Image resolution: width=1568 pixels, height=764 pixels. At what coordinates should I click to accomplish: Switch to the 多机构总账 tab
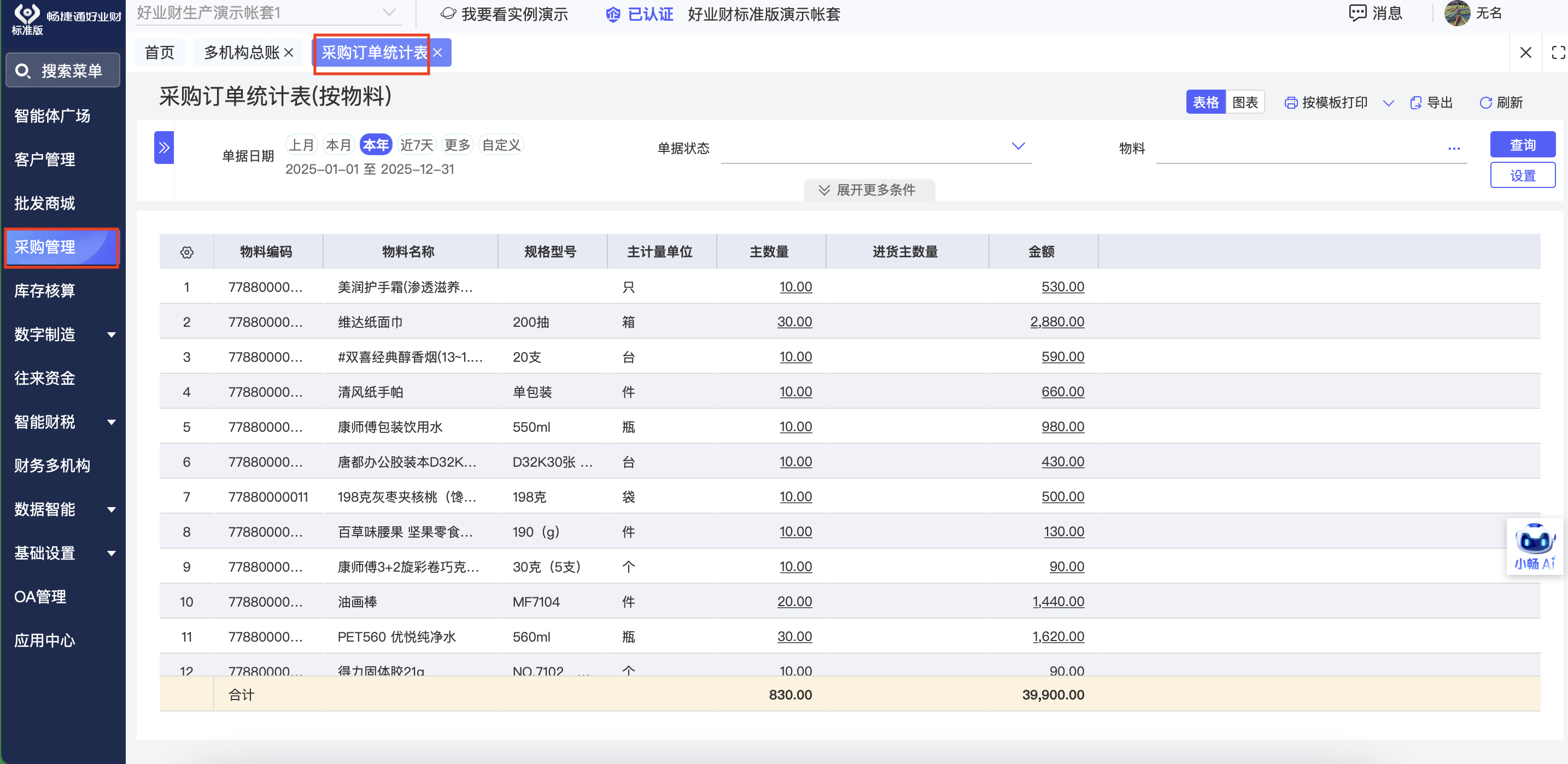point(242,53)
